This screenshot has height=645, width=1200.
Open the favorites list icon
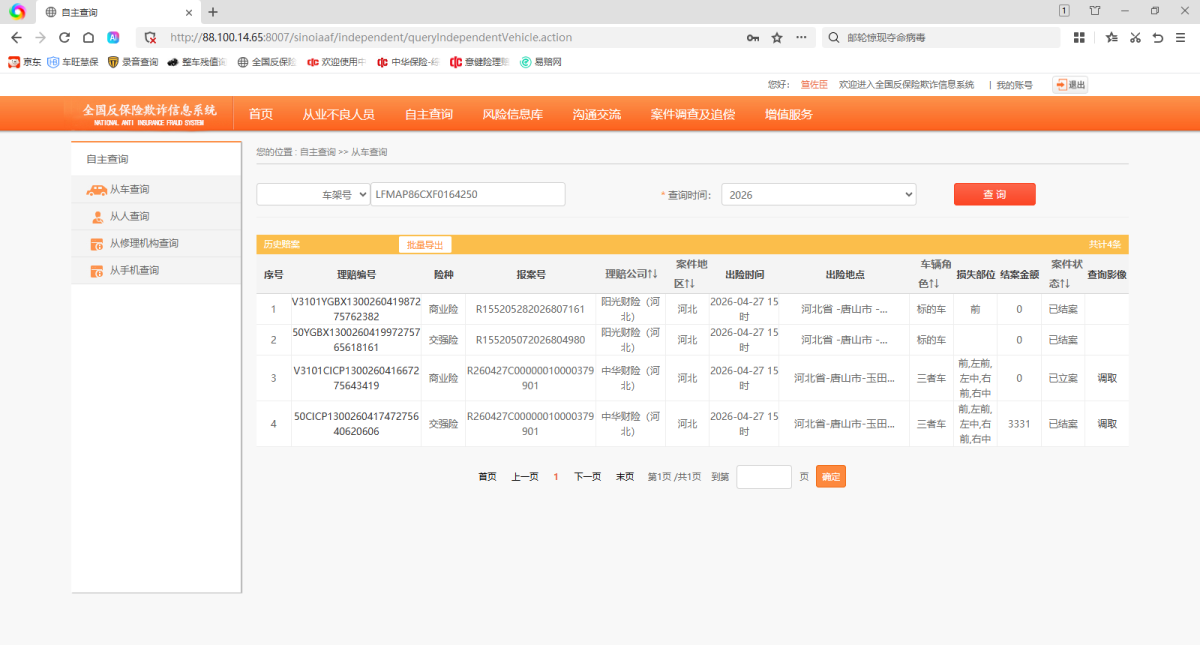pyautogui.click(x=1112, y=38)
